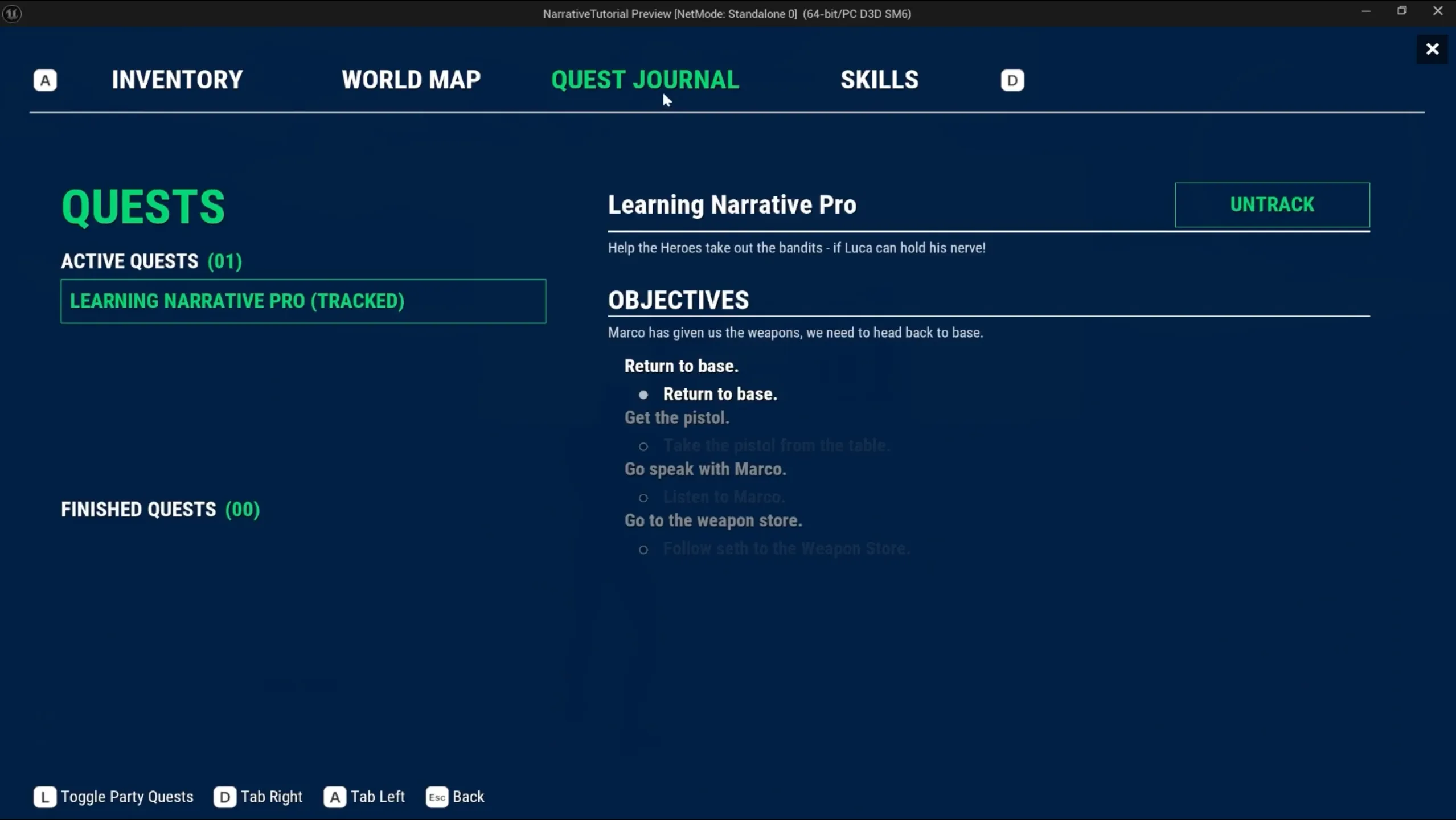Select the Learning Narrative Pro (Tracked) quest
This screenshot has height=820, width=1456.
[x=303, y=301]
